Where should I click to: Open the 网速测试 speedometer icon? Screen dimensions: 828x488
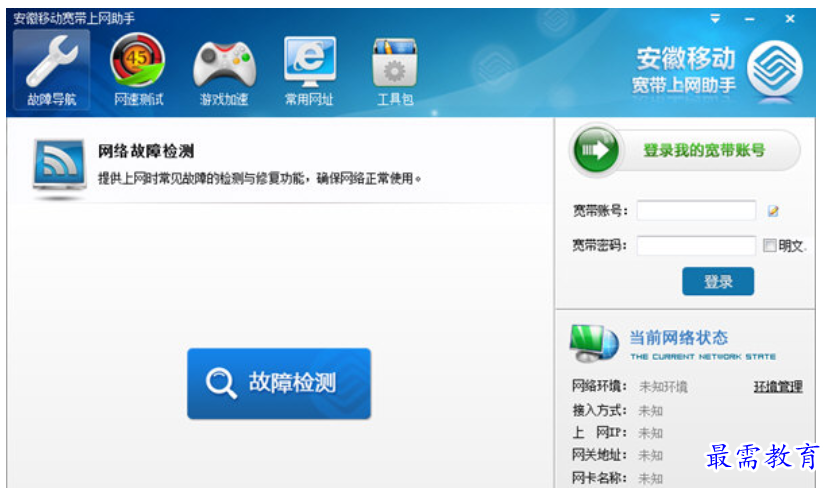click(x=138, y=69)
